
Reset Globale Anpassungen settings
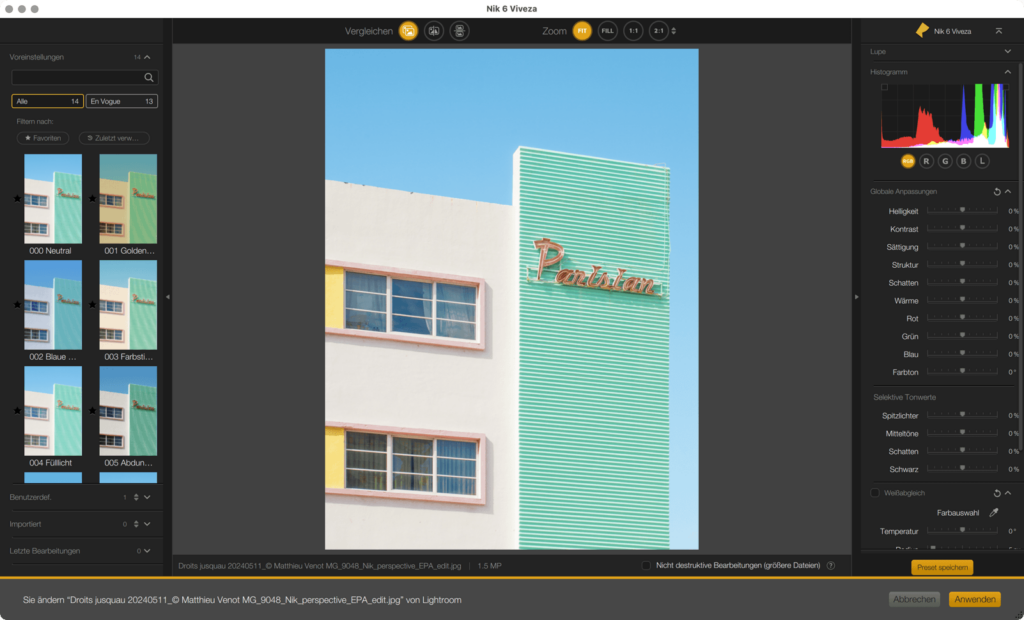(997, 191)
